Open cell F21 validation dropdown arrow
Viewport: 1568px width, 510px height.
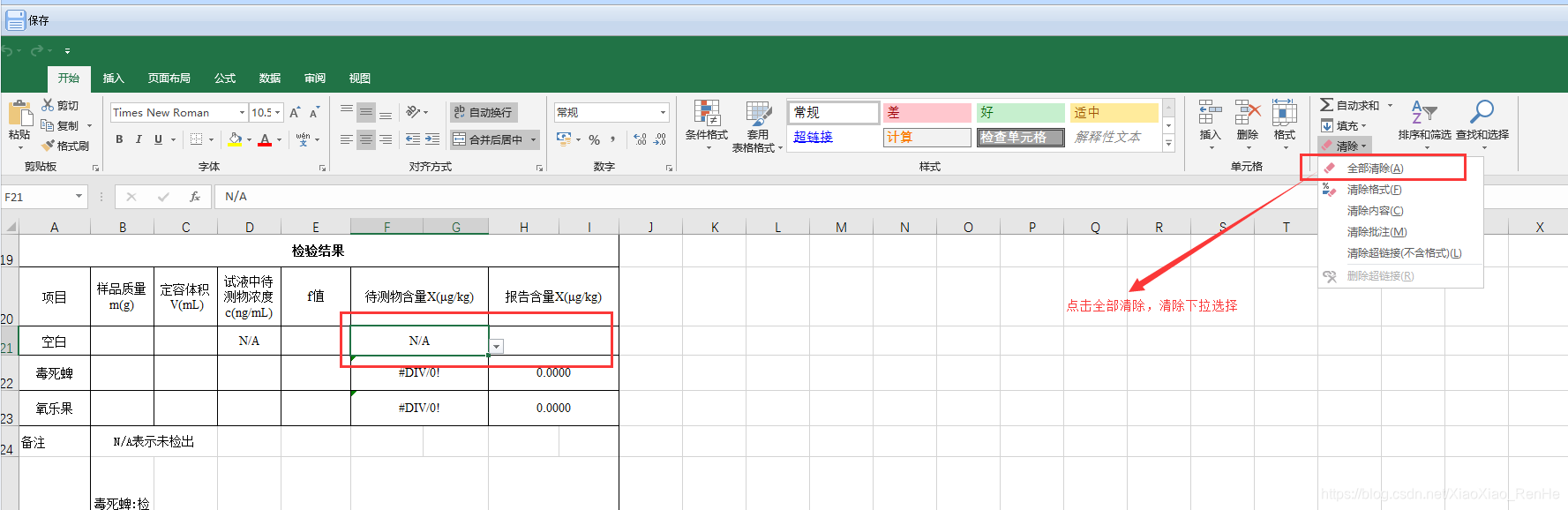tap(497, 346)
